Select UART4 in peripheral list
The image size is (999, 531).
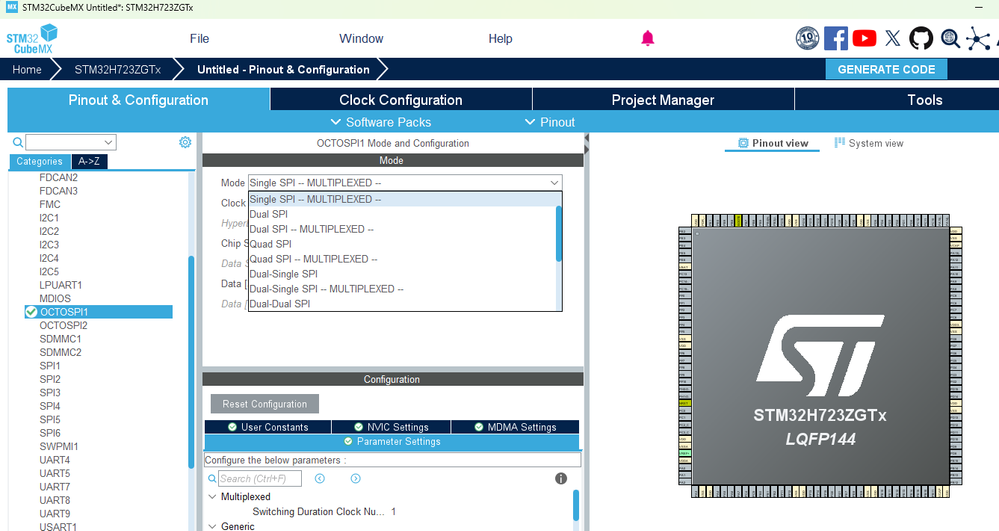55,460
